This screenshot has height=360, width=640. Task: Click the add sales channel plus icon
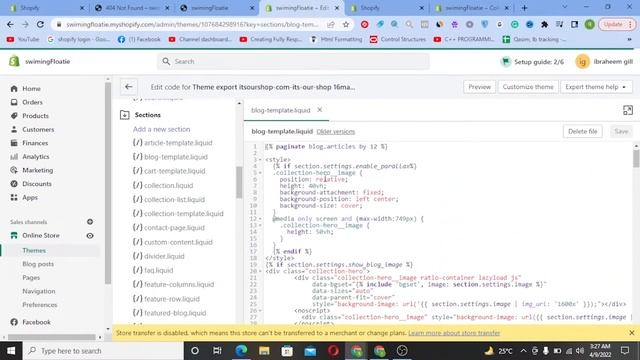click(x=90, y=222)
